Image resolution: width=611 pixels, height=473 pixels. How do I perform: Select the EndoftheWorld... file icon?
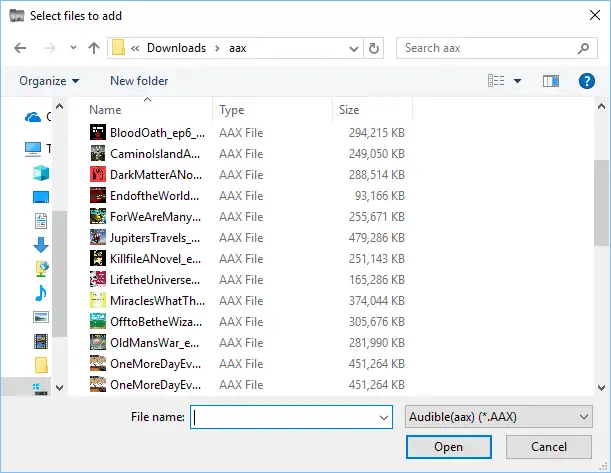97,196
